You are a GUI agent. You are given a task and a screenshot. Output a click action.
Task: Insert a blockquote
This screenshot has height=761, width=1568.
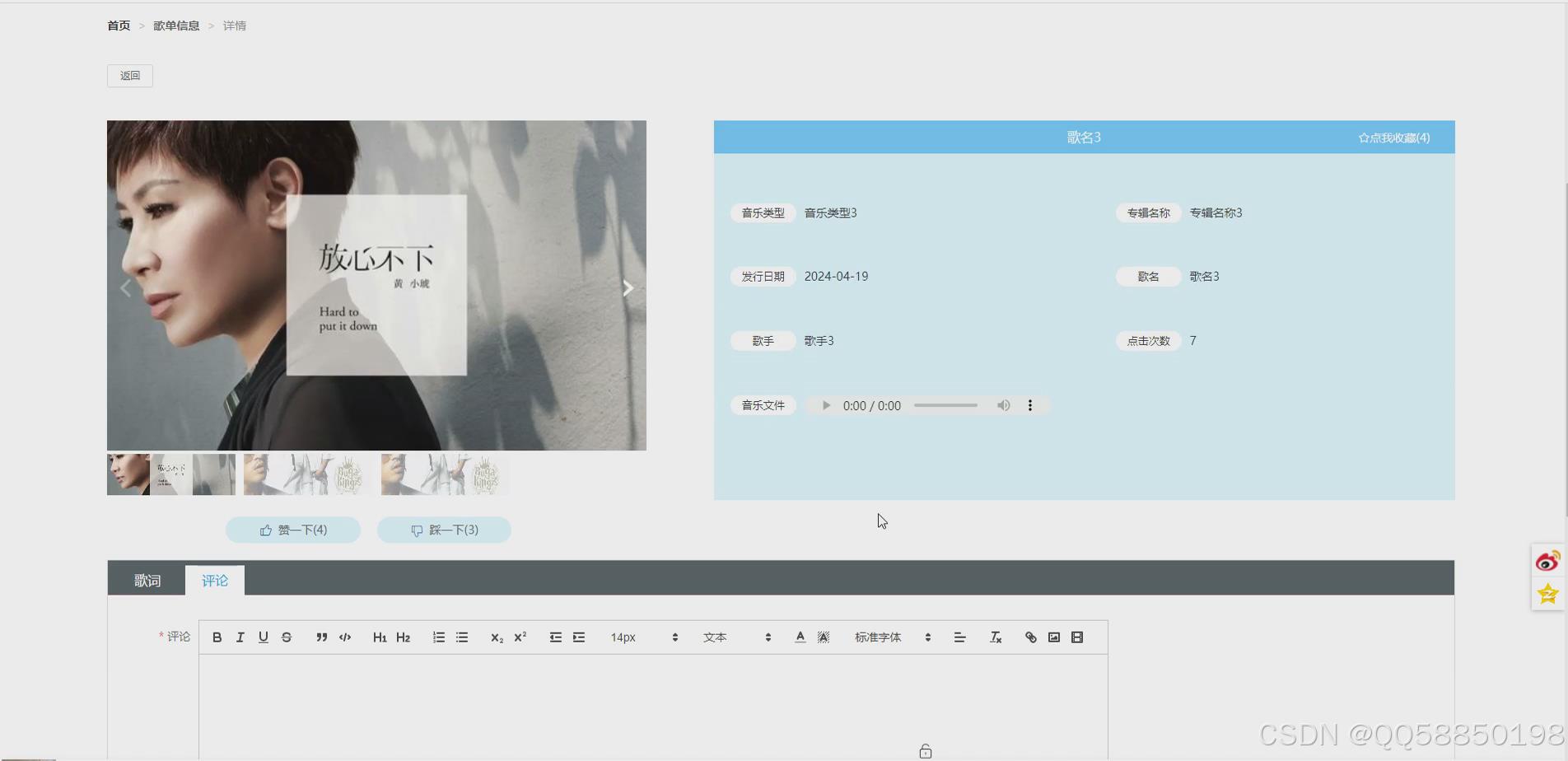pyautogui.click(x=321, y=637)
